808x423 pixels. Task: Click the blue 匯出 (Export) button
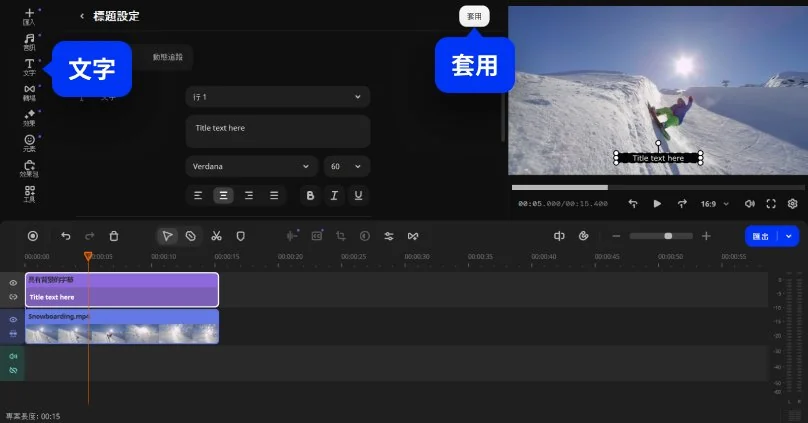tap(762, 236)
